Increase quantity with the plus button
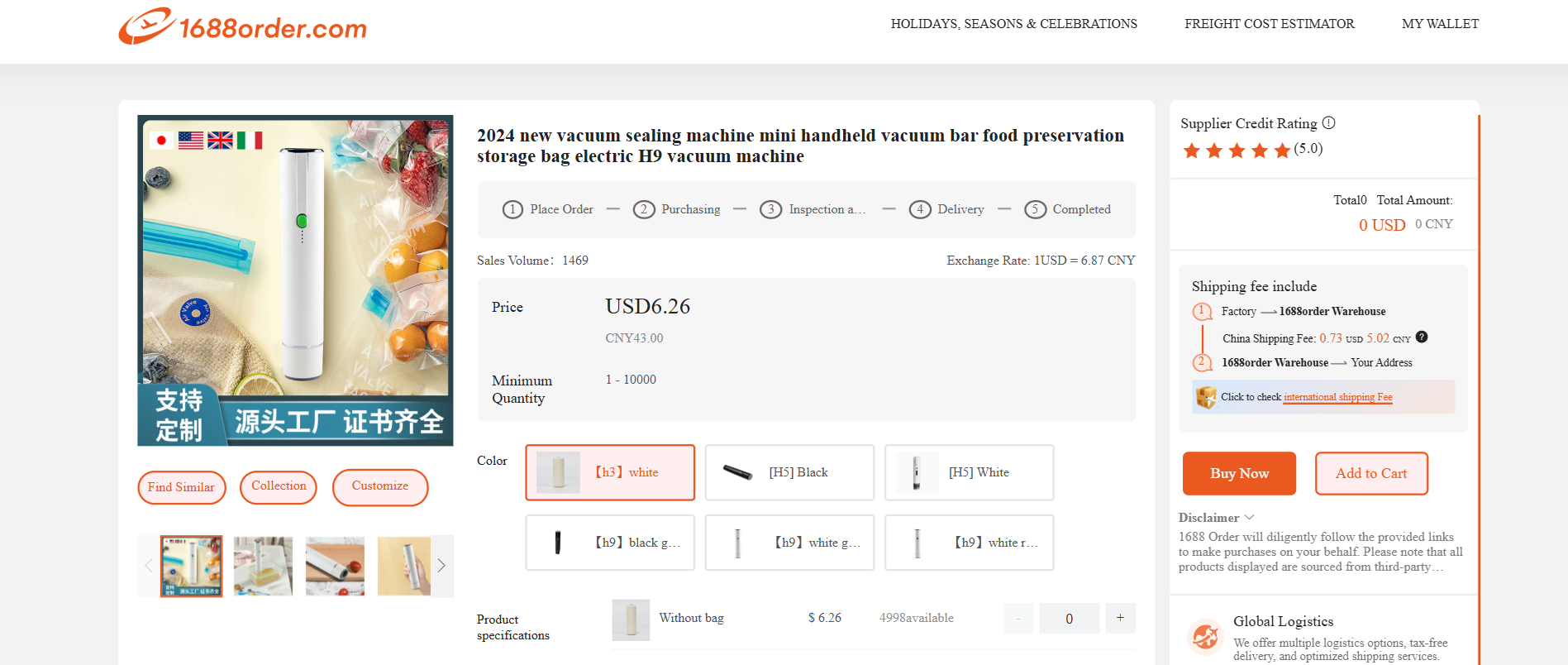The image size is (1568, 665). point(1120,618)
